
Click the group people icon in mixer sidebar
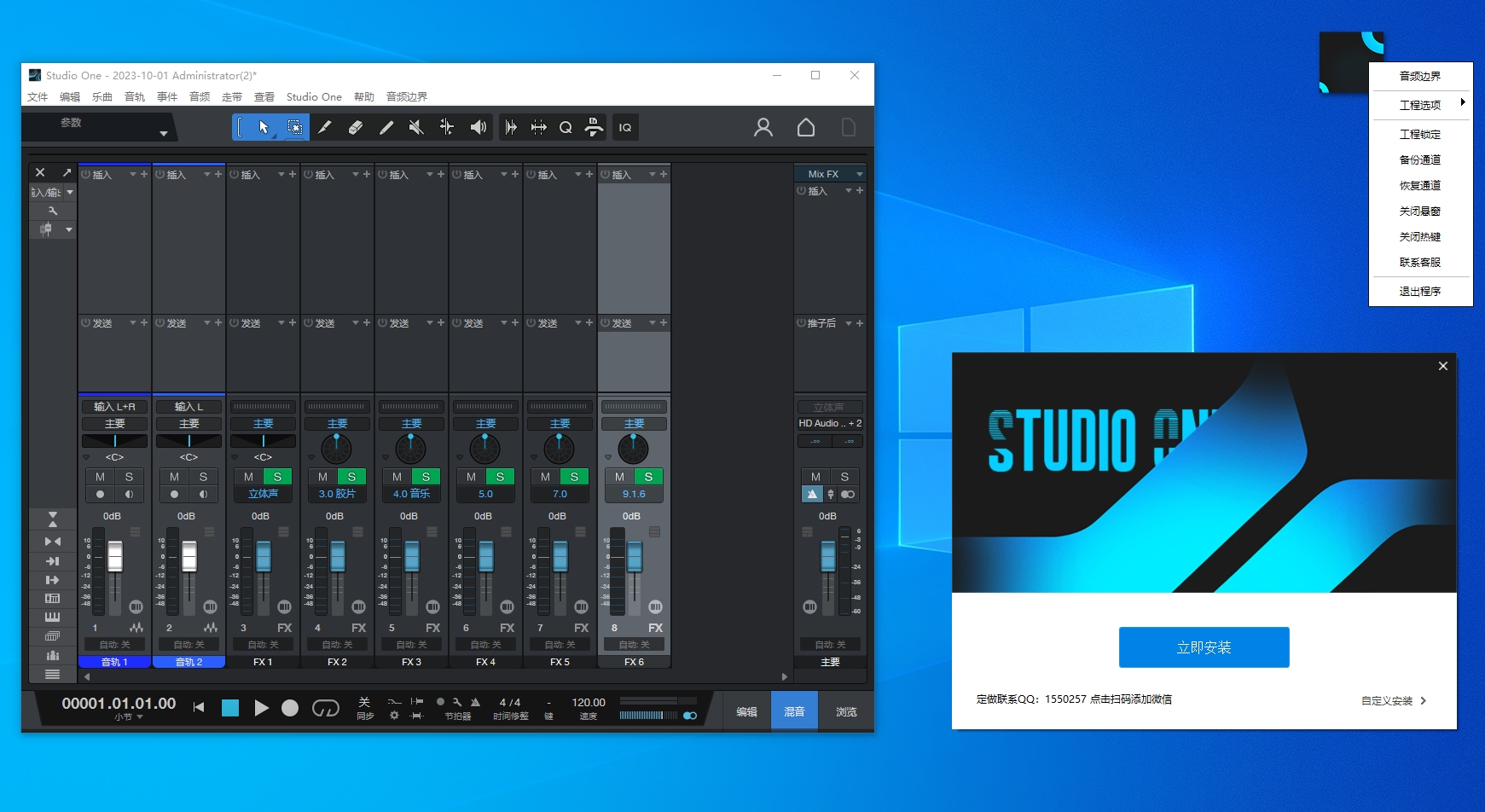click(x=52, y=655)
